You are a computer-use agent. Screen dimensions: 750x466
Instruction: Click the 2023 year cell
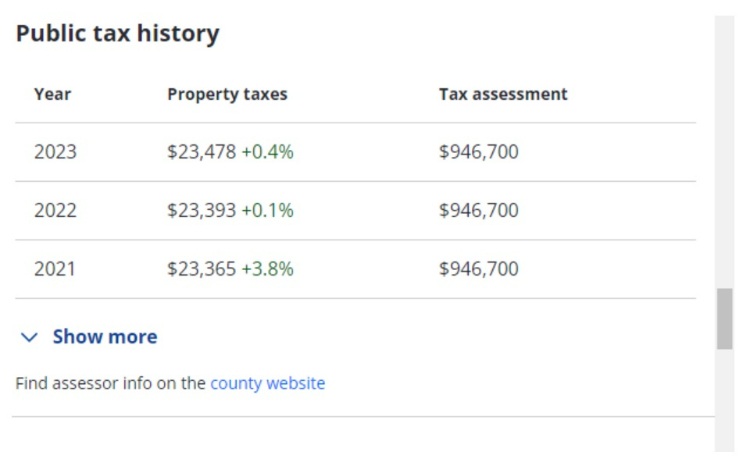pyautogui.click(x=55, y=153)
